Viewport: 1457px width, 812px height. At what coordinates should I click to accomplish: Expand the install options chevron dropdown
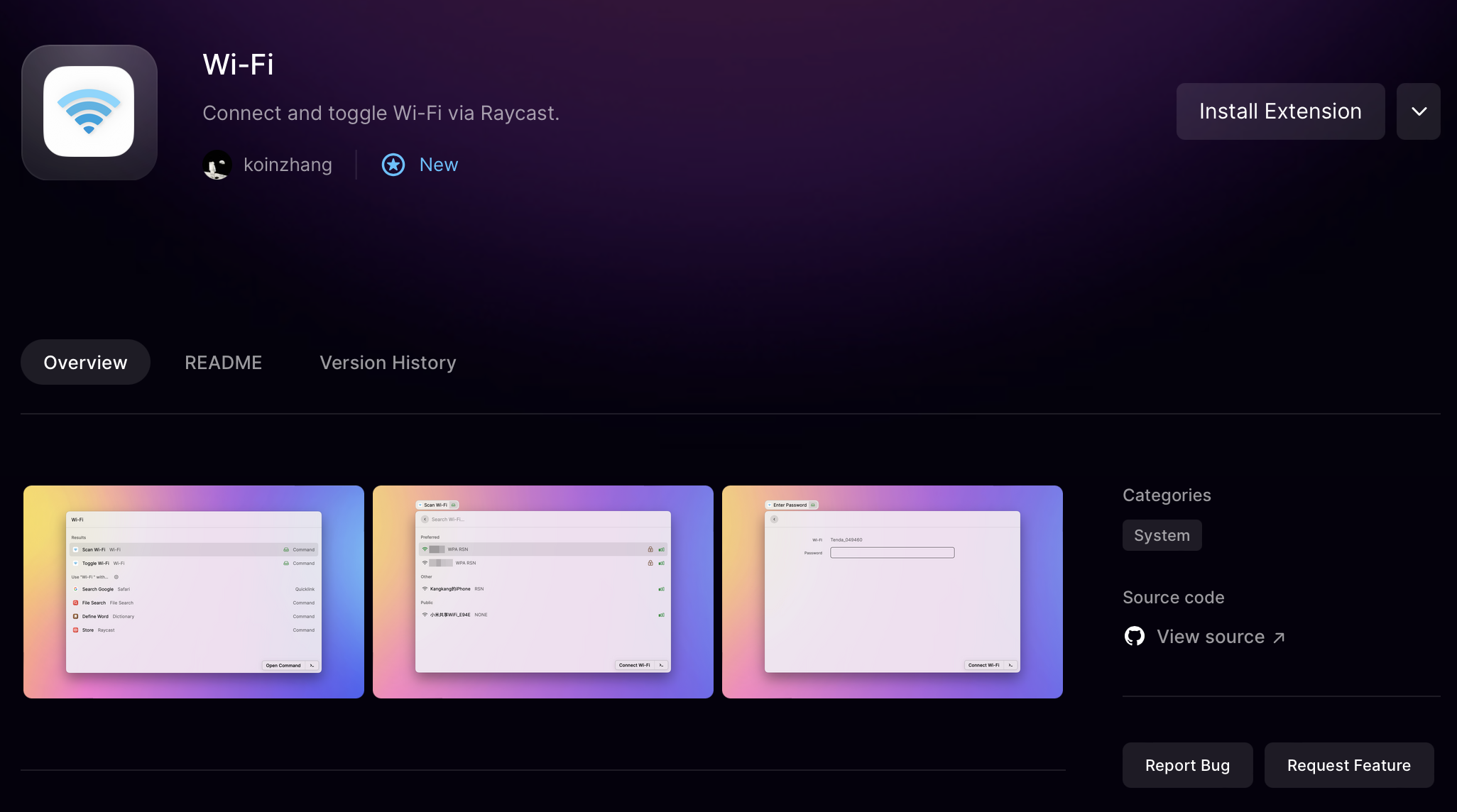[1418, 111]
